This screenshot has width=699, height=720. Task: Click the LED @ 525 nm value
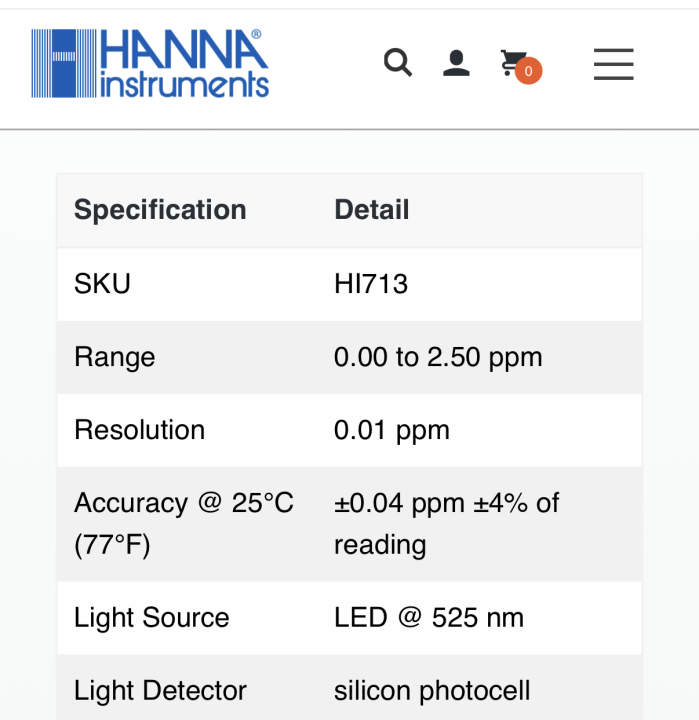click(429, 617)
